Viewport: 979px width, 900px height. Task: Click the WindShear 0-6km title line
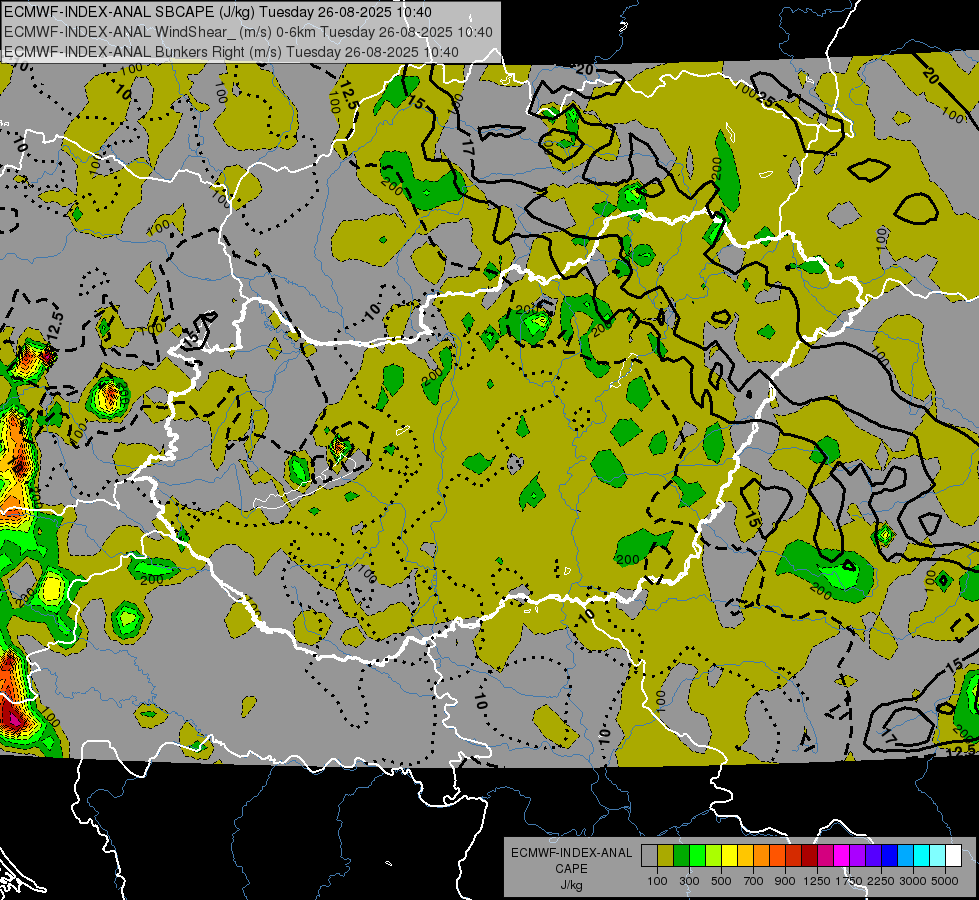click(x=248, y=32)
